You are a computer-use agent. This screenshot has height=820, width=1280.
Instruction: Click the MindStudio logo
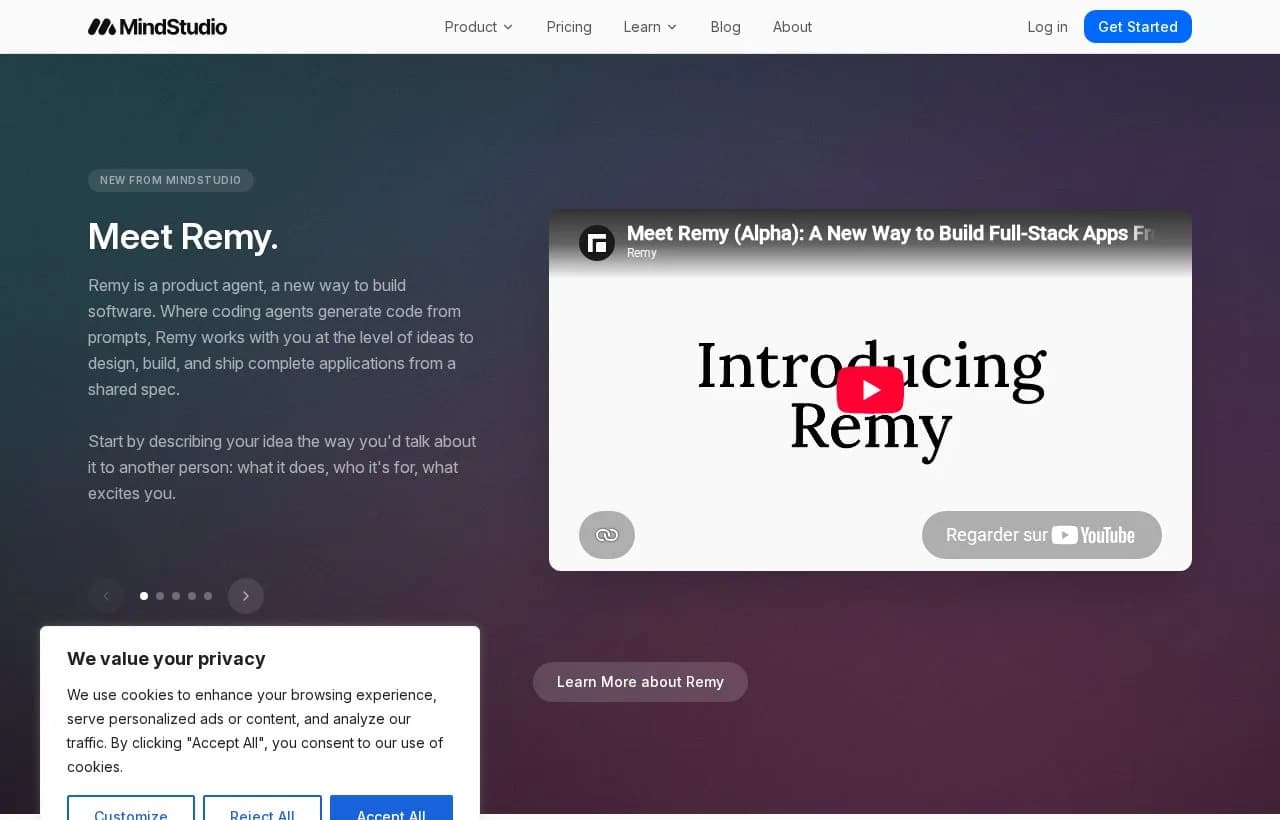pyautogui.click(x=157, y=27)
